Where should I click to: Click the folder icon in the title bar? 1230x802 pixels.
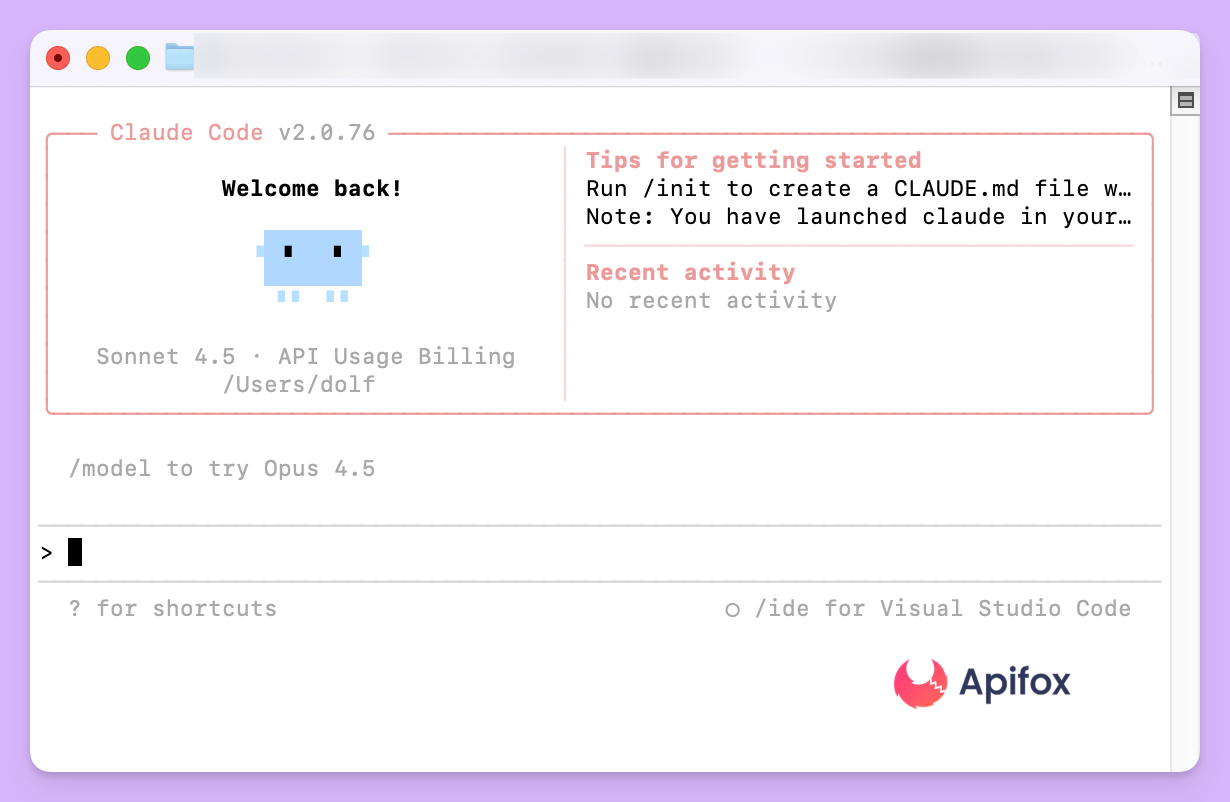[179, 58]
